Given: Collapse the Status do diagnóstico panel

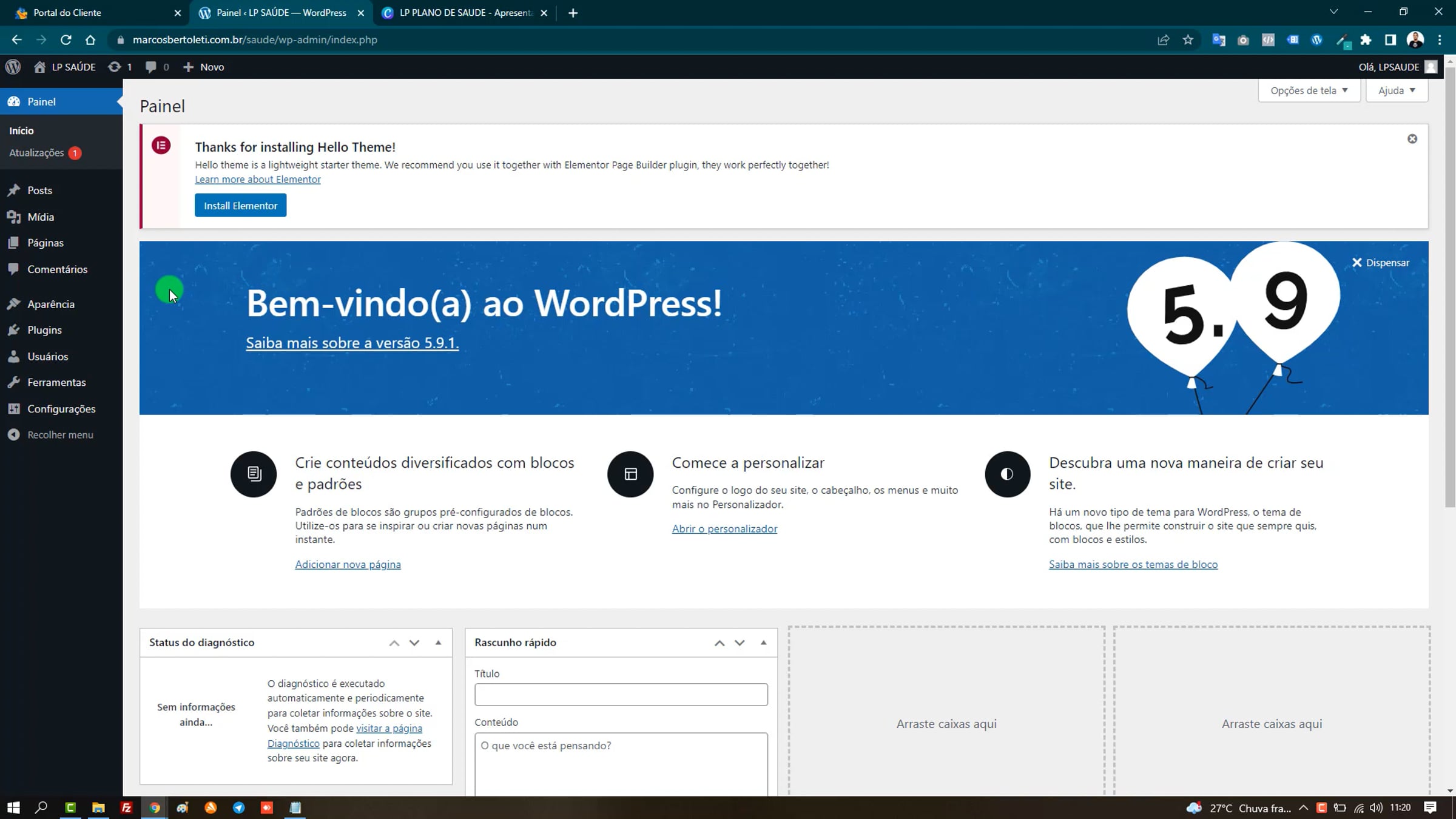Looking at the screenshot, I should click(438, 642).
